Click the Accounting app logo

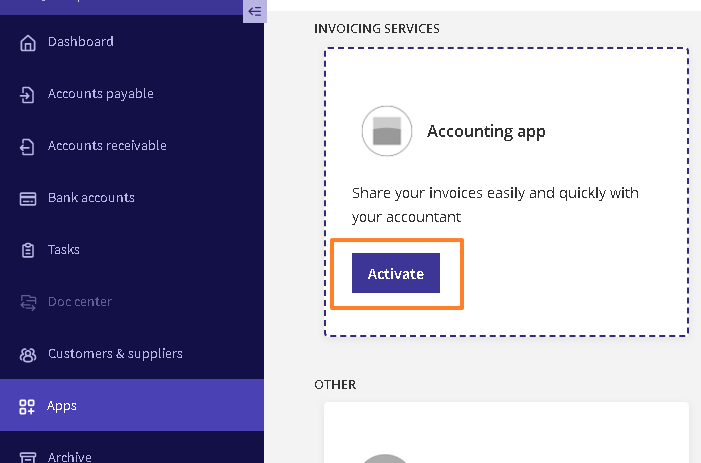387,131
